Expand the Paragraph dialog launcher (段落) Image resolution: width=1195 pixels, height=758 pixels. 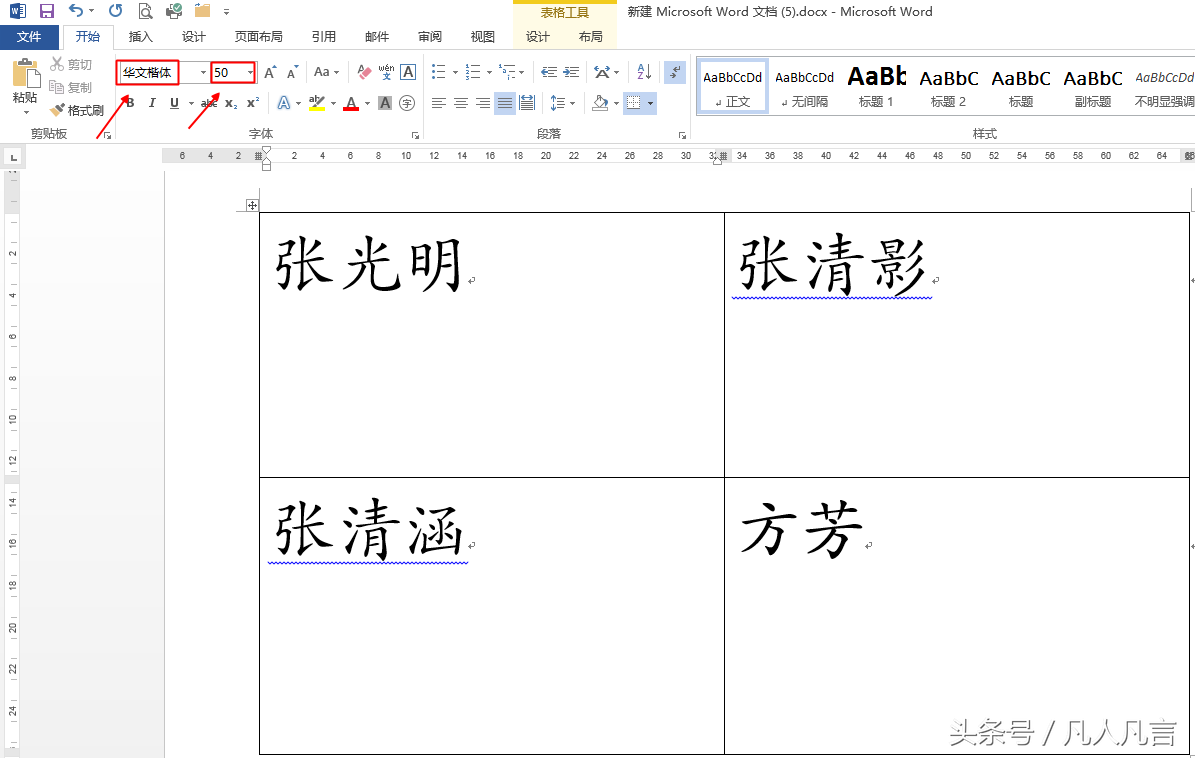pyautogui.click(x=682, y=135)
